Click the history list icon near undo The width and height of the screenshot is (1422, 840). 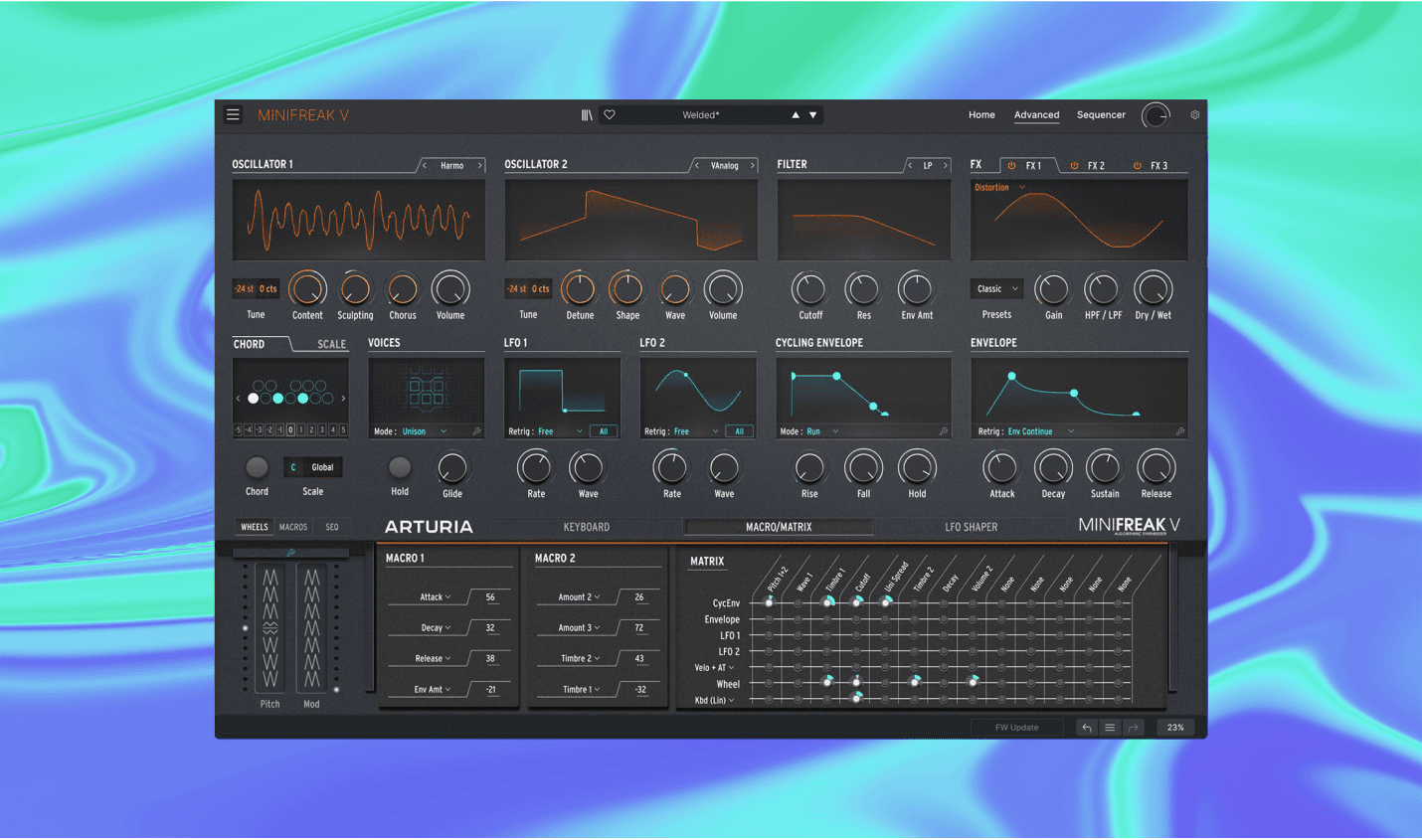pos(1109,727)
